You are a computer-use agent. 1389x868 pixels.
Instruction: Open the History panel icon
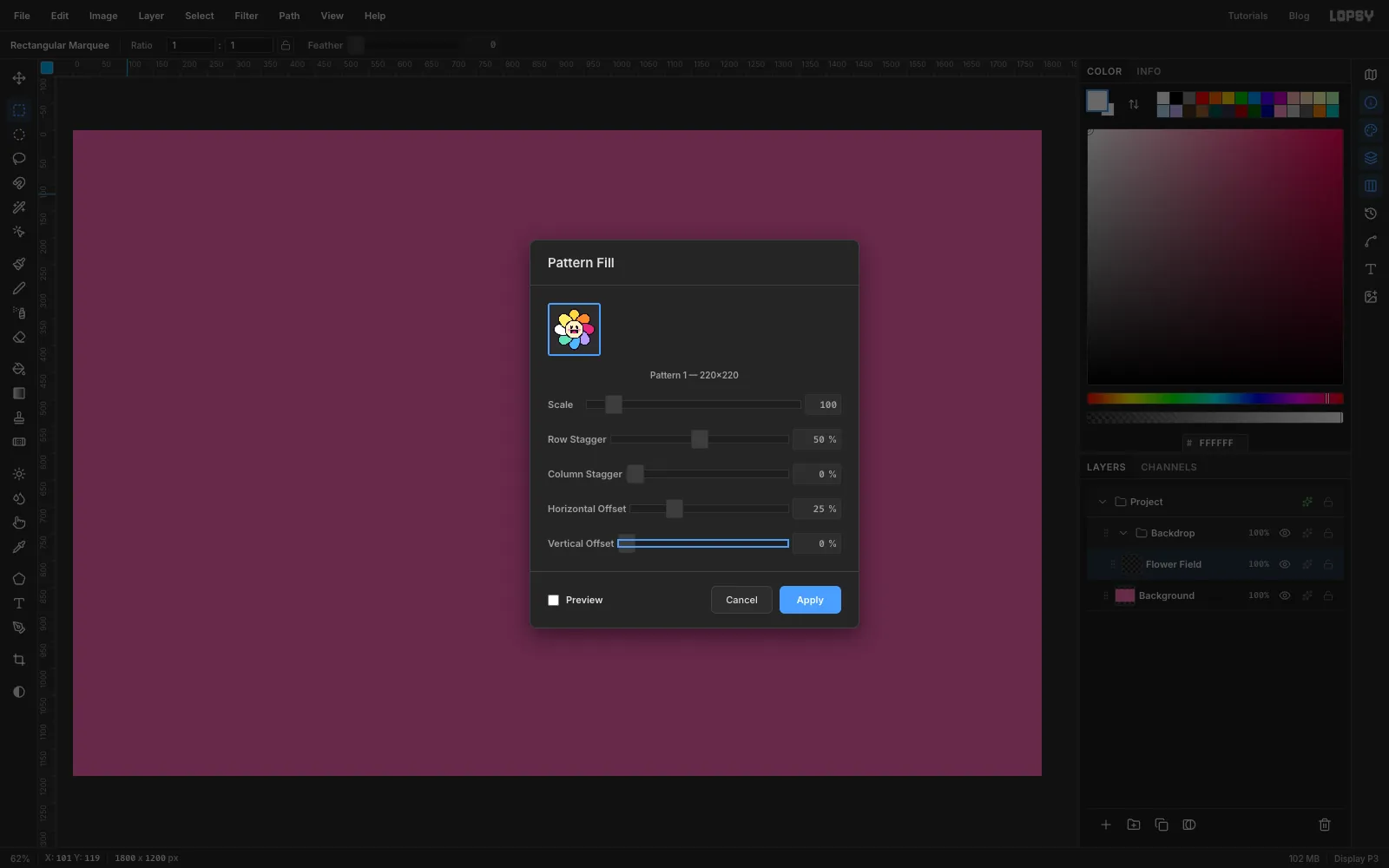point(1371,214)
